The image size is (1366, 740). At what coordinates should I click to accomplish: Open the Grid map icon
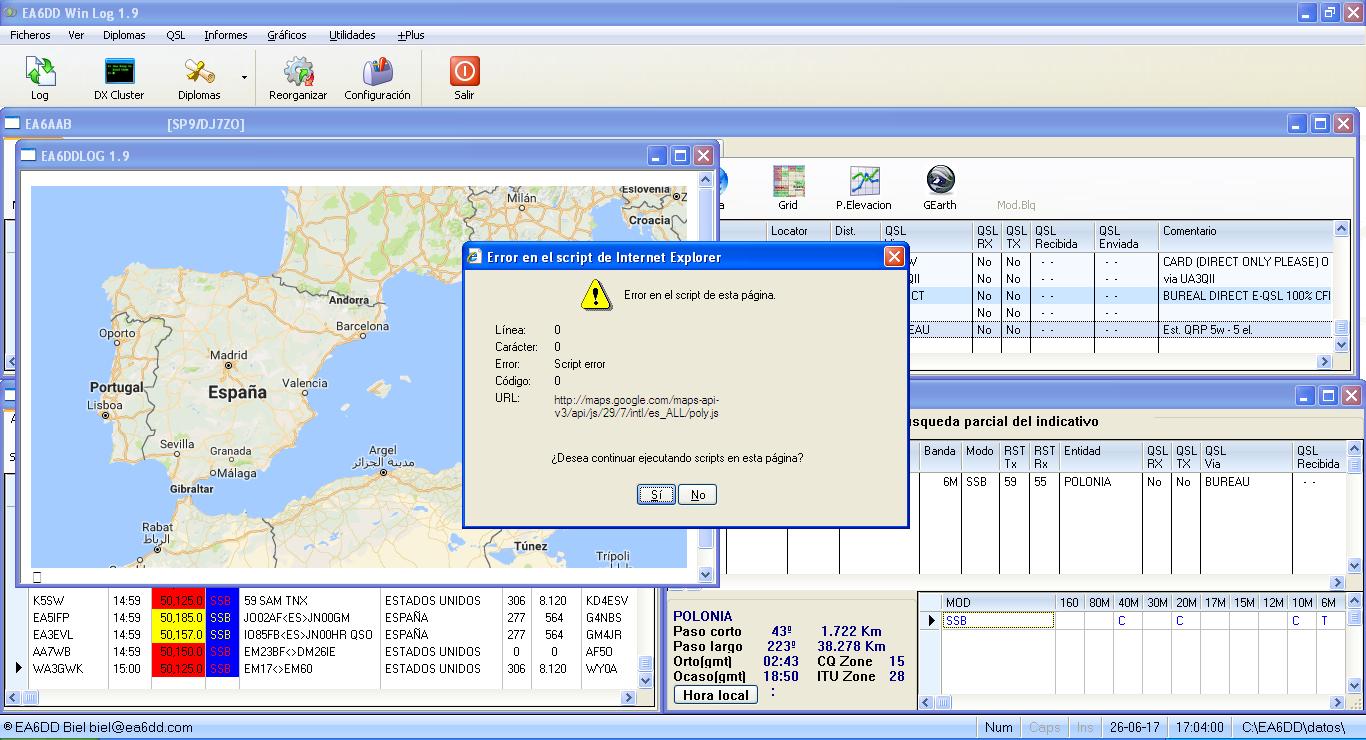click(x=788, y=188)
